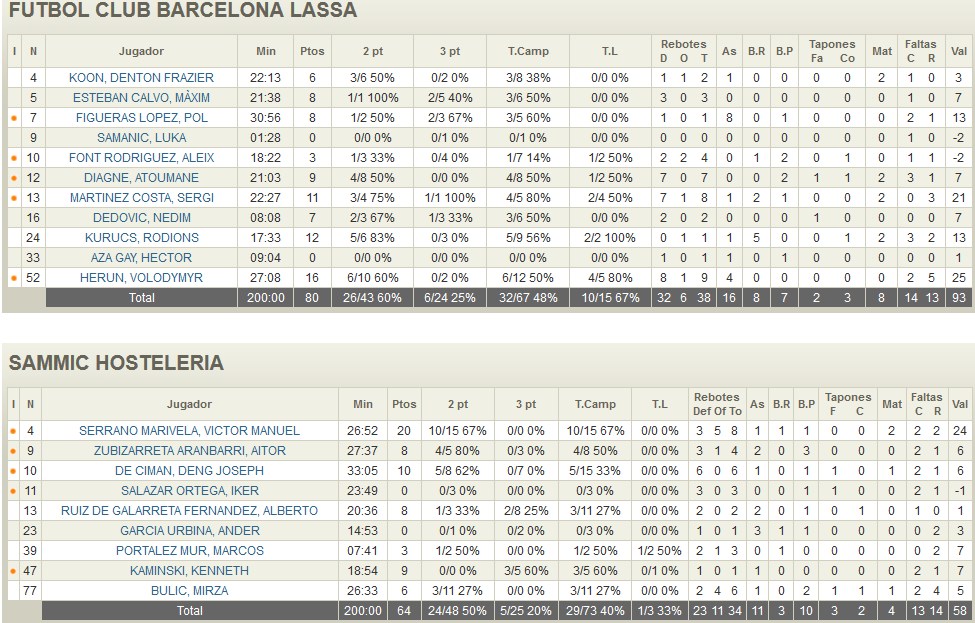The height and width of the screenshot is (623, 975).
Task: Click the orange starter dot beside Herun, Volodymyr
Action: tap(14, 278)
